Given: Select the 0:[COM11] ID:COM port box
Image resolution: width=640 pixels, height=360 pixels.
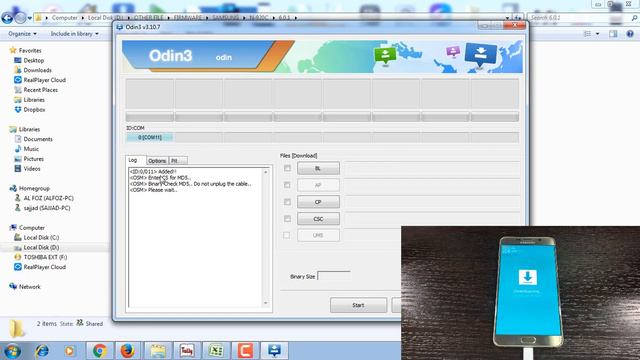Looking at the screenshot, I should click(x=150, y=138).
